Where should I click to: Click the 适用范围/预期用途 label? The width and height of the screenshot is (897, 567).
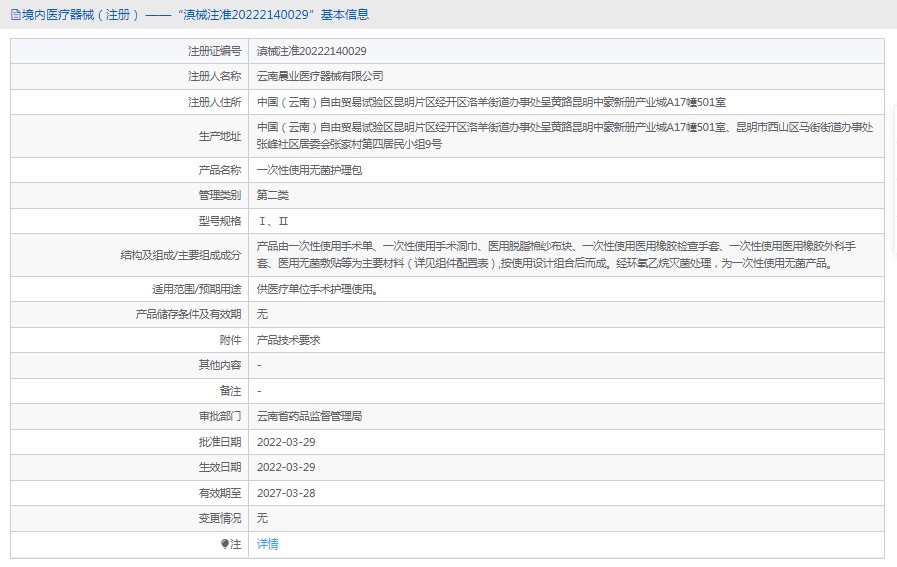coord(197,290)
